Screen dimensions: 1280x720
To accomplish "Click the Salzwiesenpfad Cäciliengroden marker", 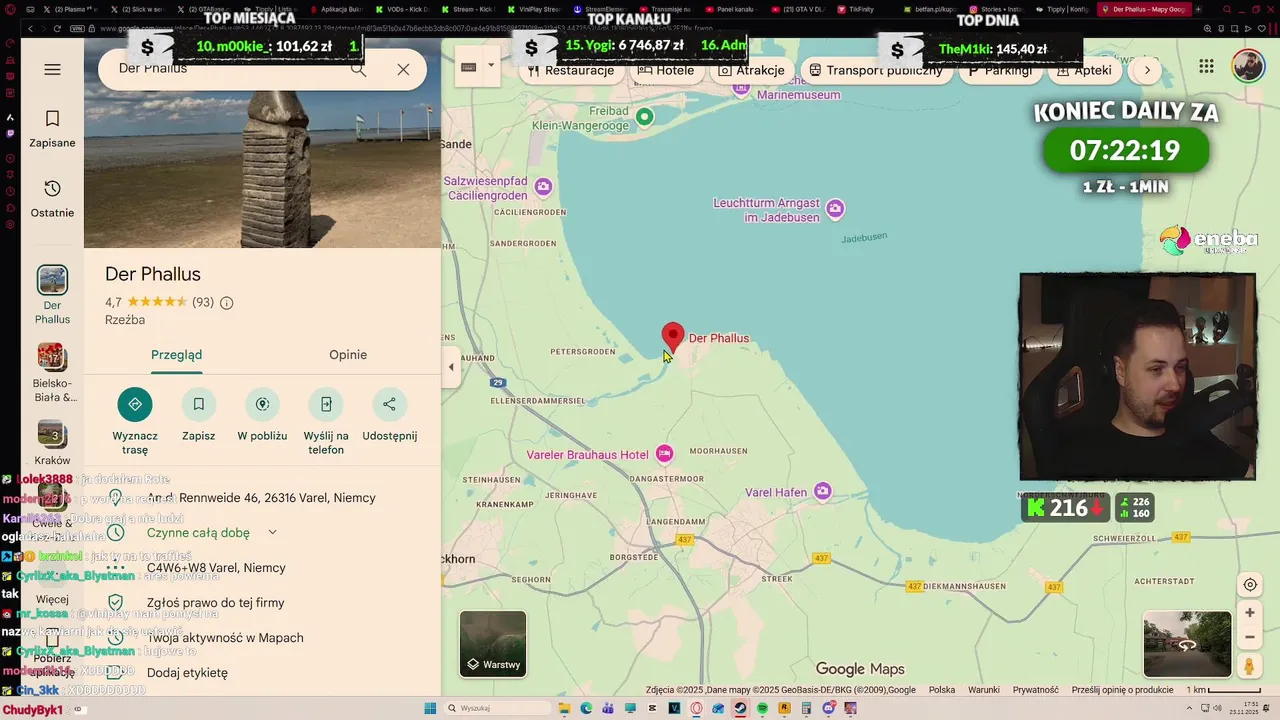I will 543,186.
